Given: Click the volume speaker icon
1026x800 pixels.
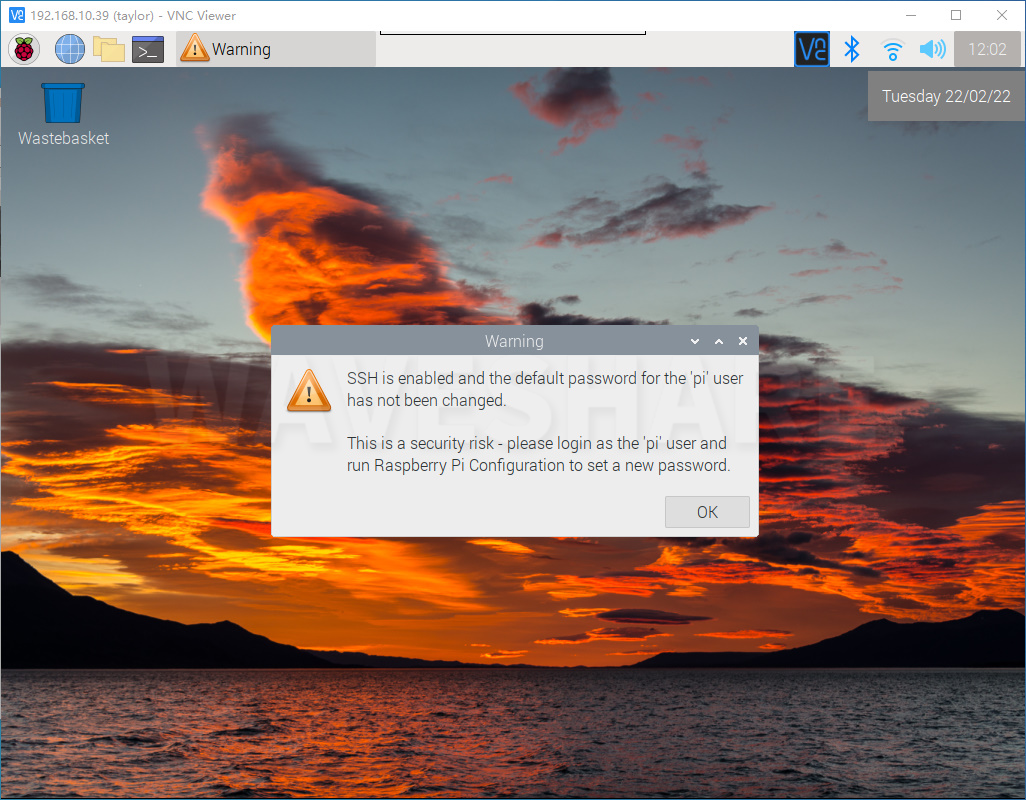Looking at the screenshot, I should (x=932, y=49).
